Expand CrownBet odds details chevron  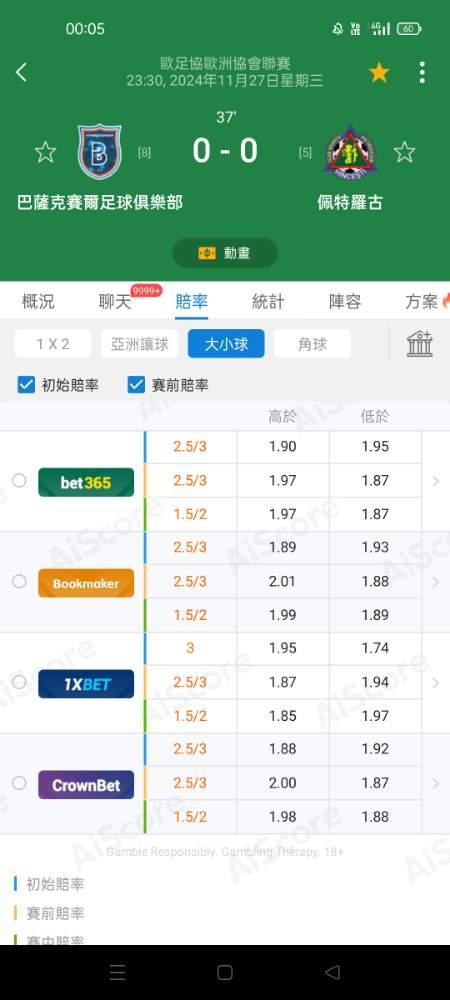coord(436,783)
